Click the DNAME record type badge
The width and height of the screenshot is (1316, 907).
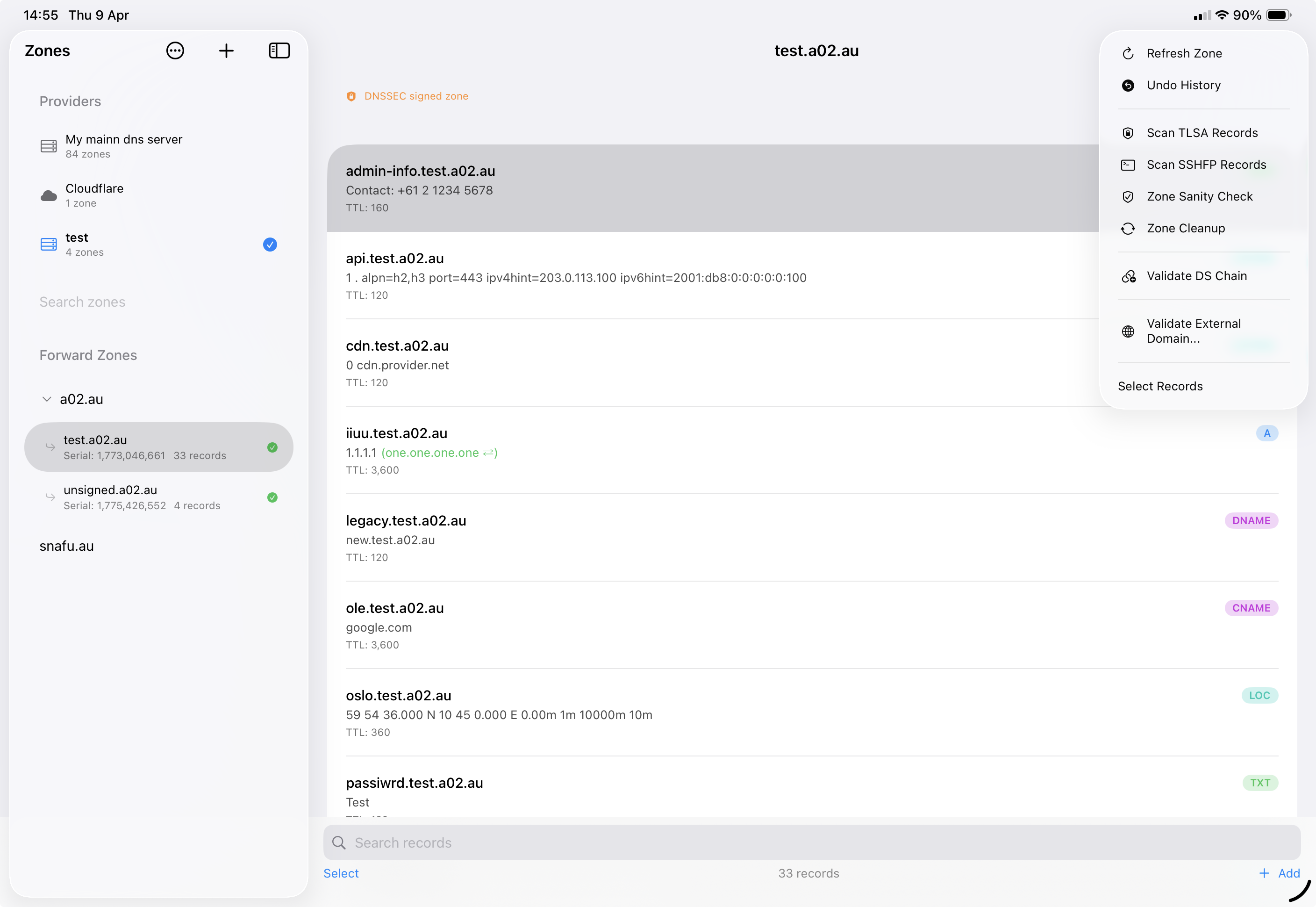pyautogui.click(x=1251, y=520)
